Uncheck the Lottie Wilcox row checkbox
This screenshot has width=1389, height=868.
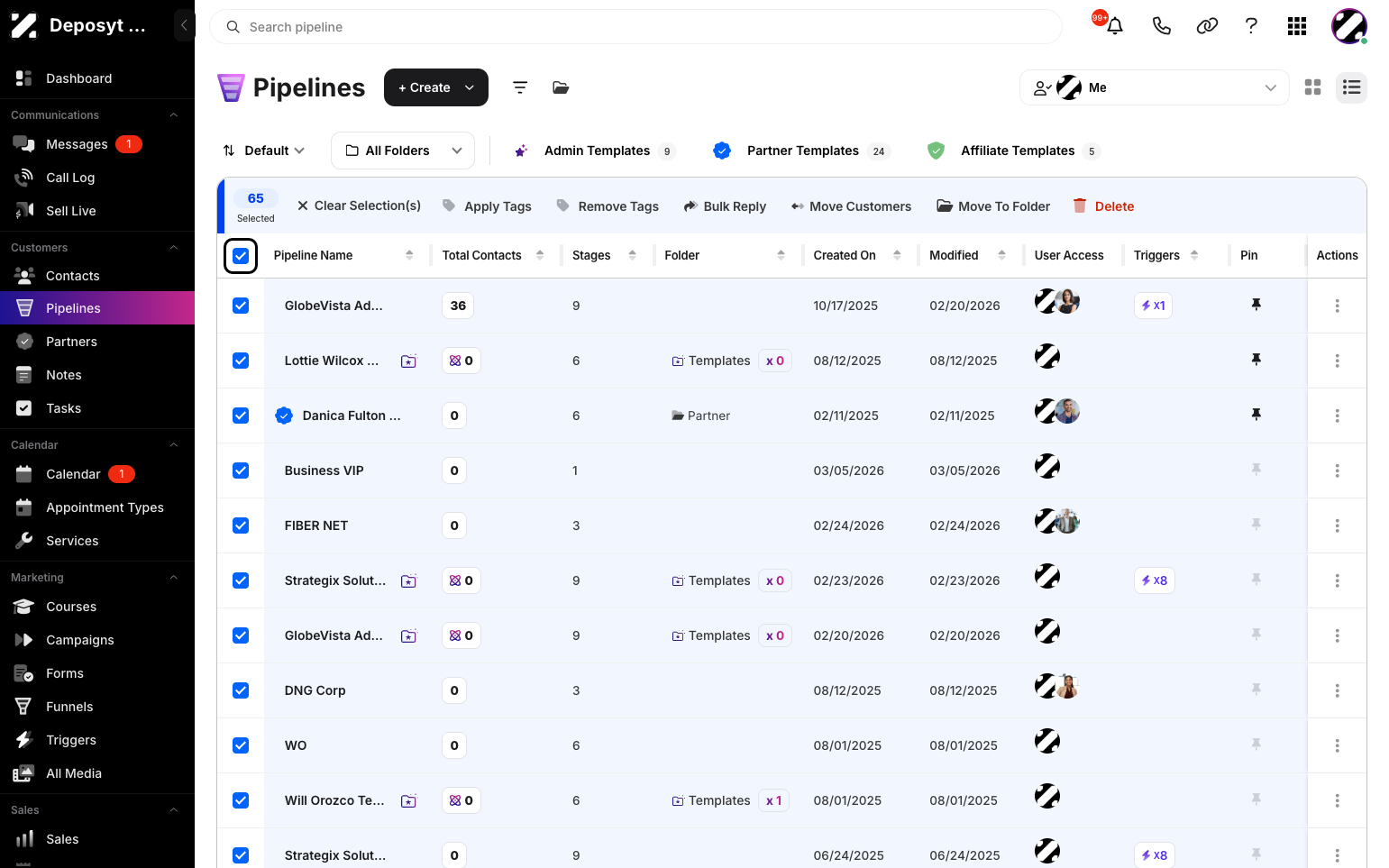(241, 361)
